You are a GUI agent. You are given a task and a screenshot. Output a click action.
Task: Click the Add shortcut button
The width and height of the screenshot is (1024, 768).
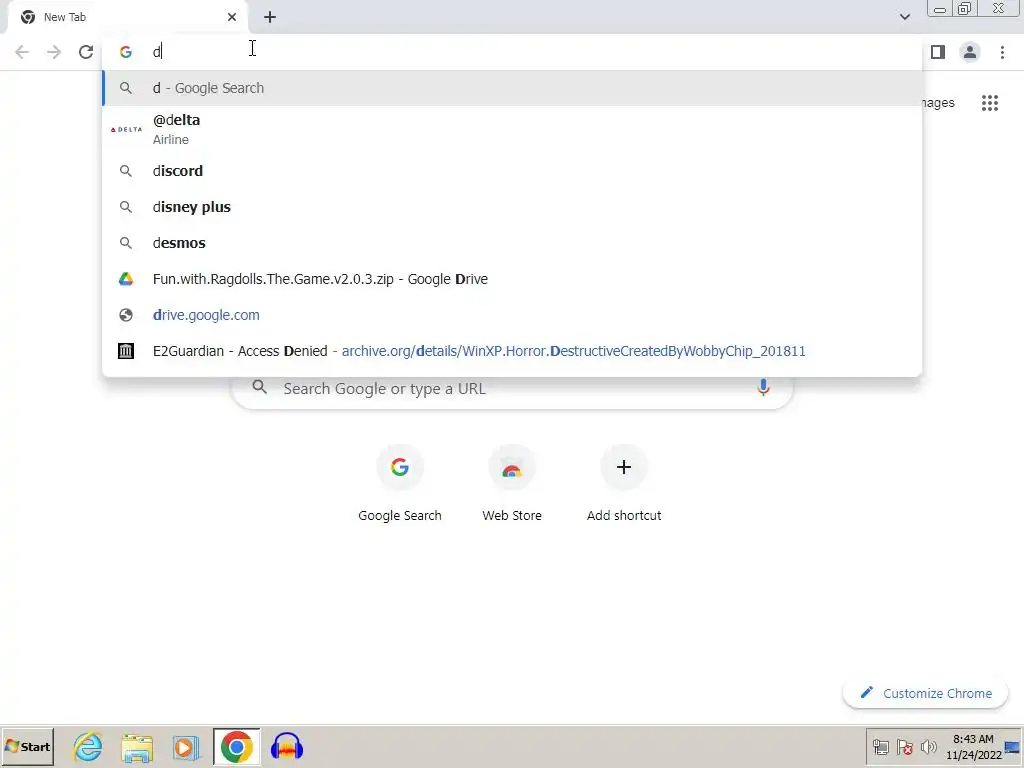click(x=624, y=483)
